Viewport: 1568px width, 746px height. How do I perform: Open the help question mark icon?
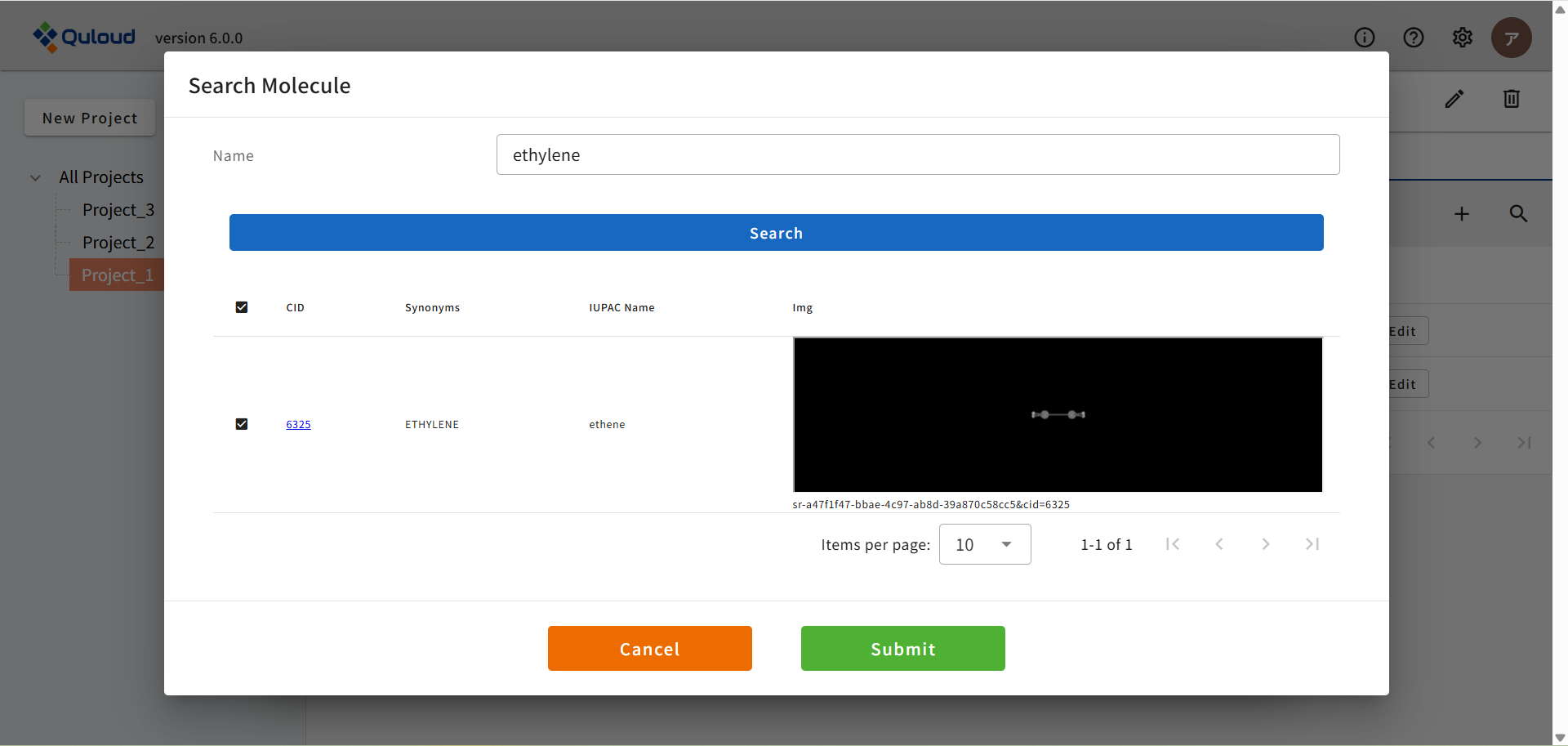pos(1413,38)
